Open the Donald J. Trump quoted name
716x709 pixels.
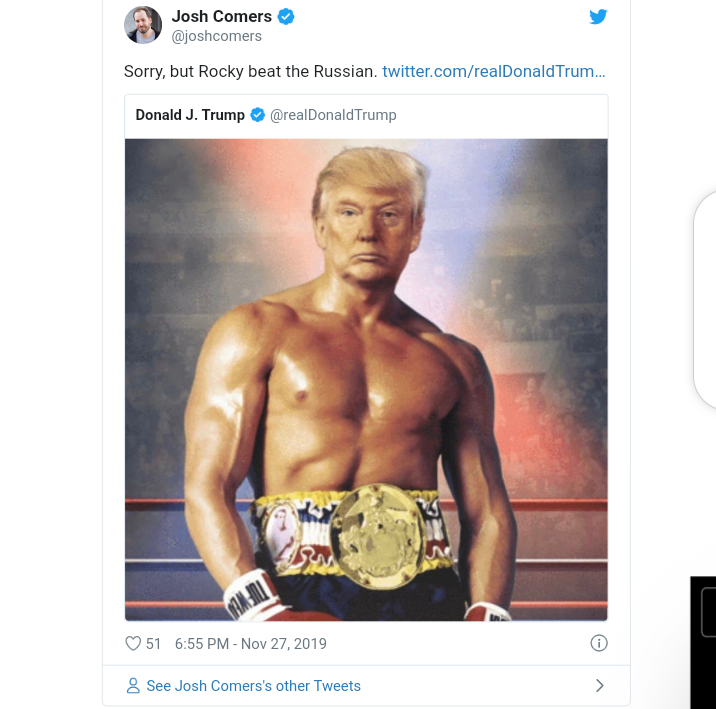(x=190, y=115)
